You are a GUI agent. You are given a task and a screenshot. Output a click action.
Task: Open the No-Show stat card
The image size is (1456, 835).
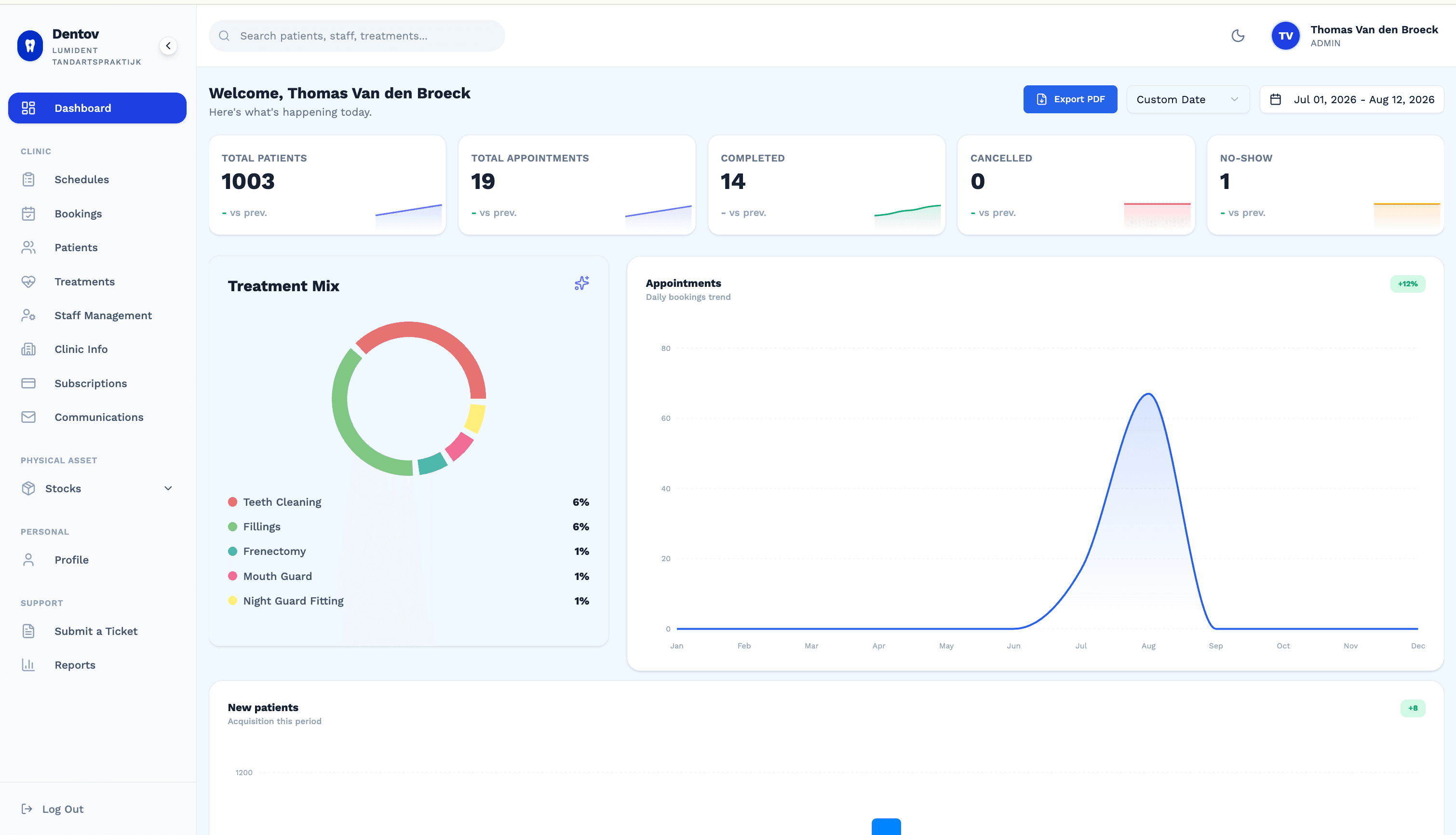coord(1325,185)
